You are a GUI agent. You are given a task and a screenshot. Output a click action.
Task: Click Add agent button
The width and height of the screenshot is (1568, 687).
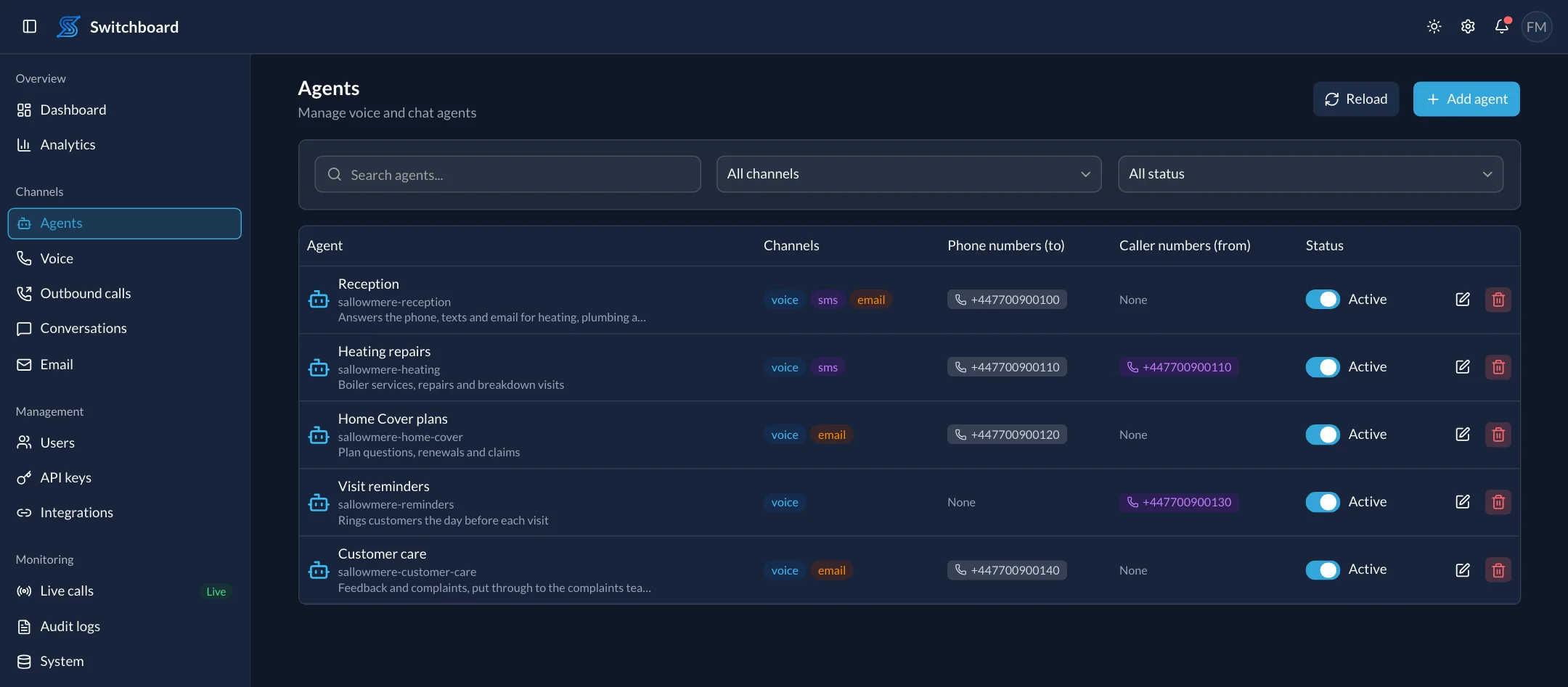coord(1466,99)
